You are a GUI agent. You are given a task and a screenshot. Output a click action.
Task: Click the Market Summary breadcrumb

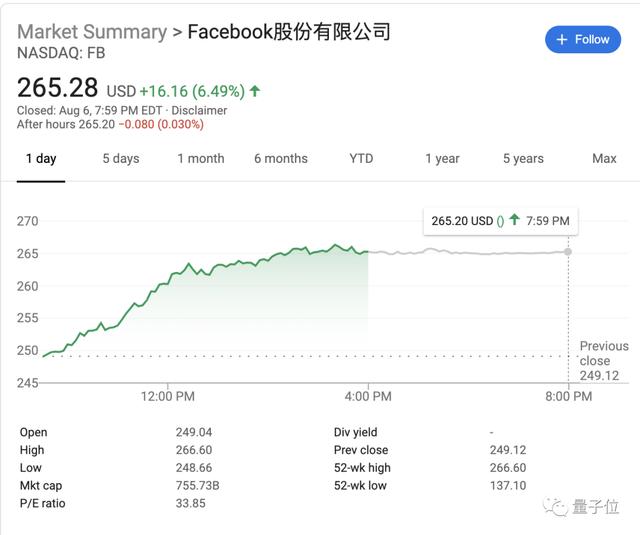(x=92, y=32)
